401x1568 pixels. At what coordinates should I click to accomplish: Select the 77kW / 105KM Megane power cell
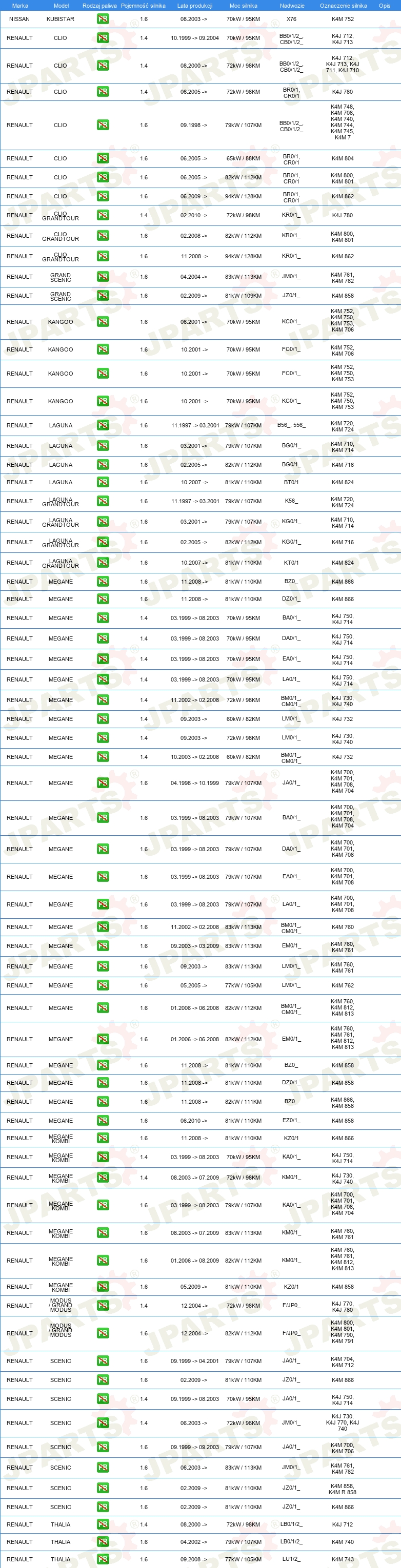tap(243, 985)
